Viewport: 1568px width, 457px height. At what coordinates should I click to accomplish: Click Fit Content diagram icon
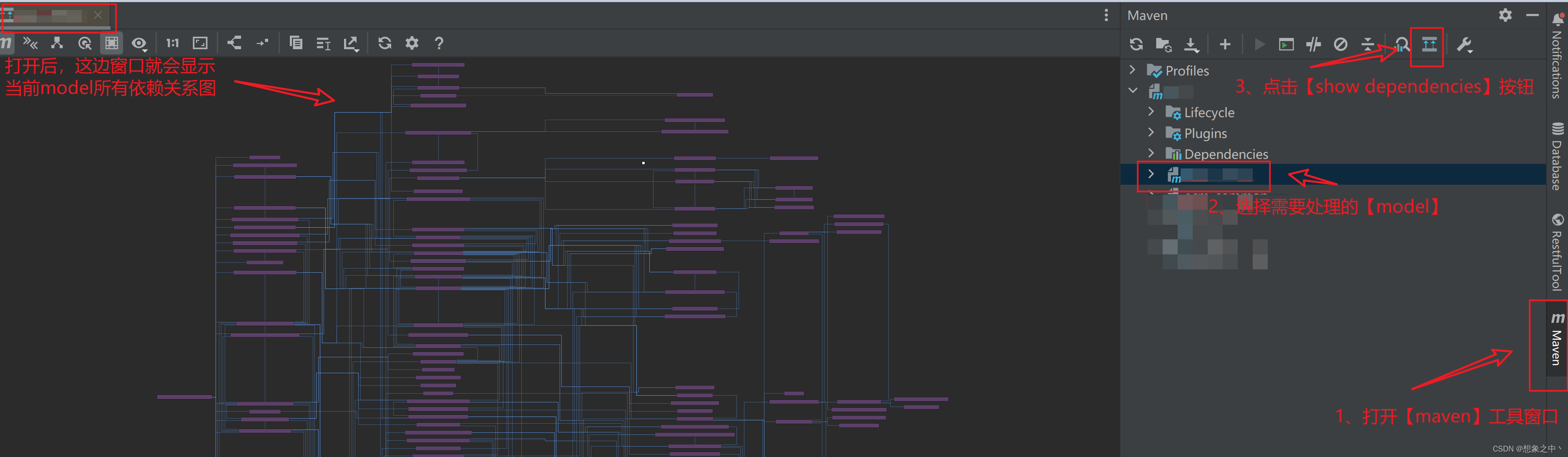[x=200, y=43]
